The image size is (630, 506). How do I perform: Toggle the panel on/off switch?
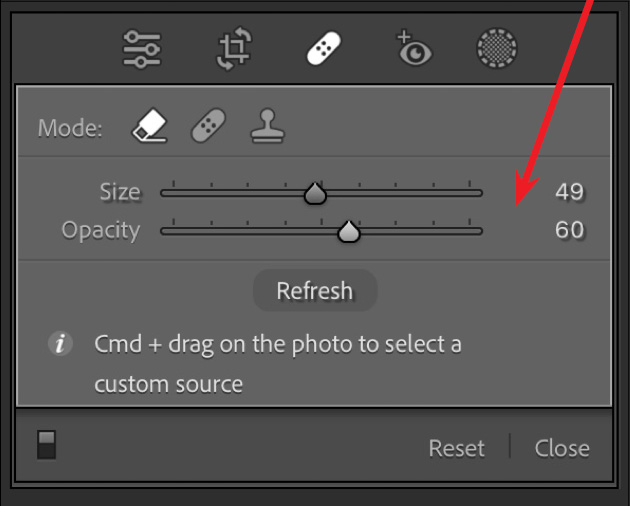[47, 446]
